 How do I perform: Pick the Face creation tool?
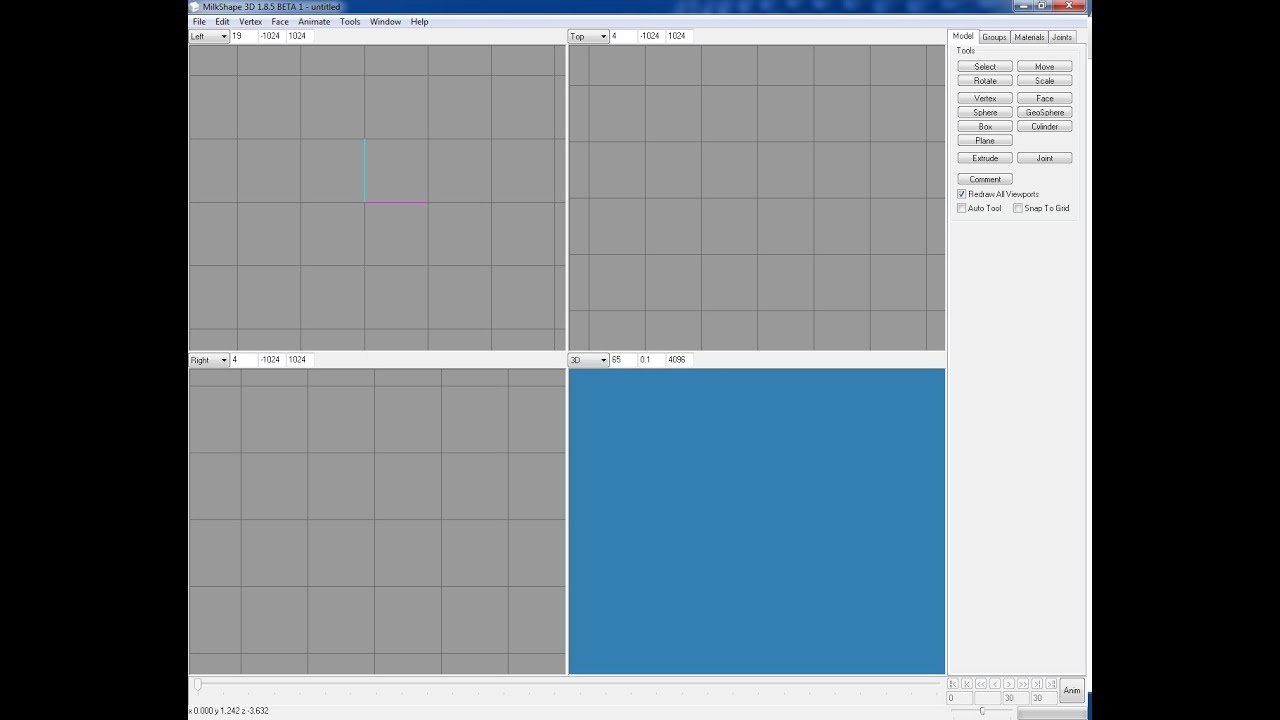pyautogui.click(x=1044, y=98)
